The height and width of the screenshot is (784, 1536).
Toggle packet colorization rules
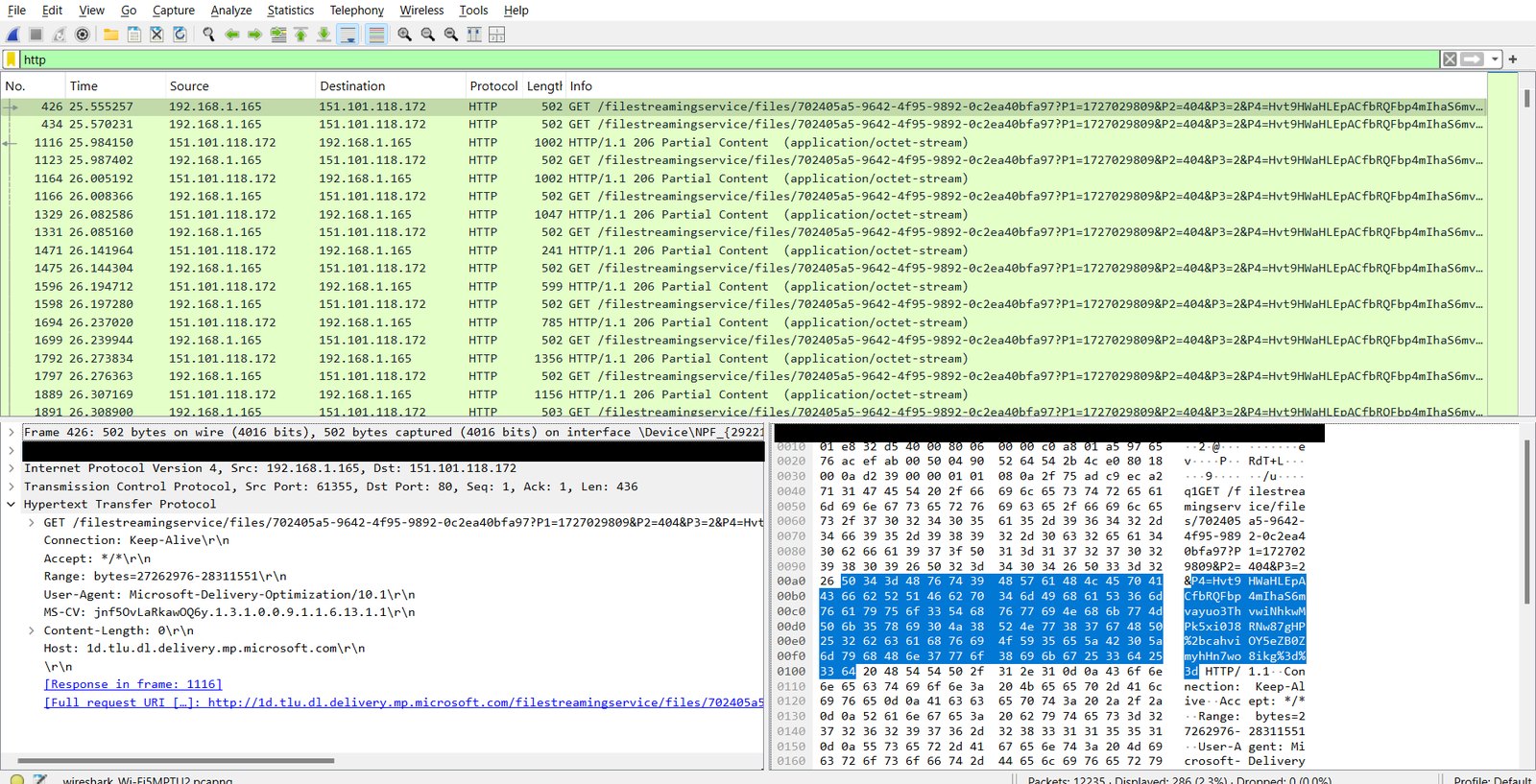pos(377,35)
